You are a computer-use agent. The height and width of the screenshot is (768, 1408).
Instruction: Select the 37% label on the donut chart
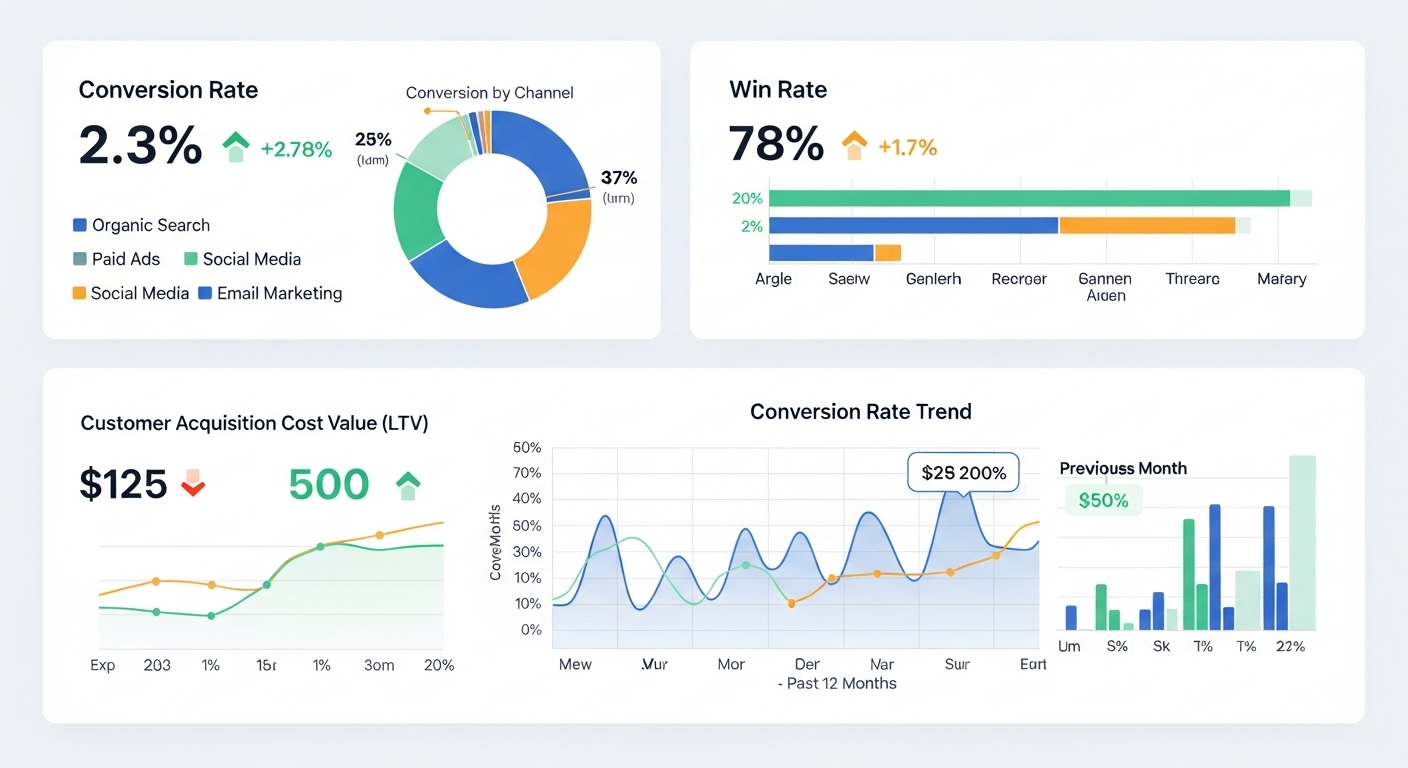pyautogui.click(x=618, y=179)
